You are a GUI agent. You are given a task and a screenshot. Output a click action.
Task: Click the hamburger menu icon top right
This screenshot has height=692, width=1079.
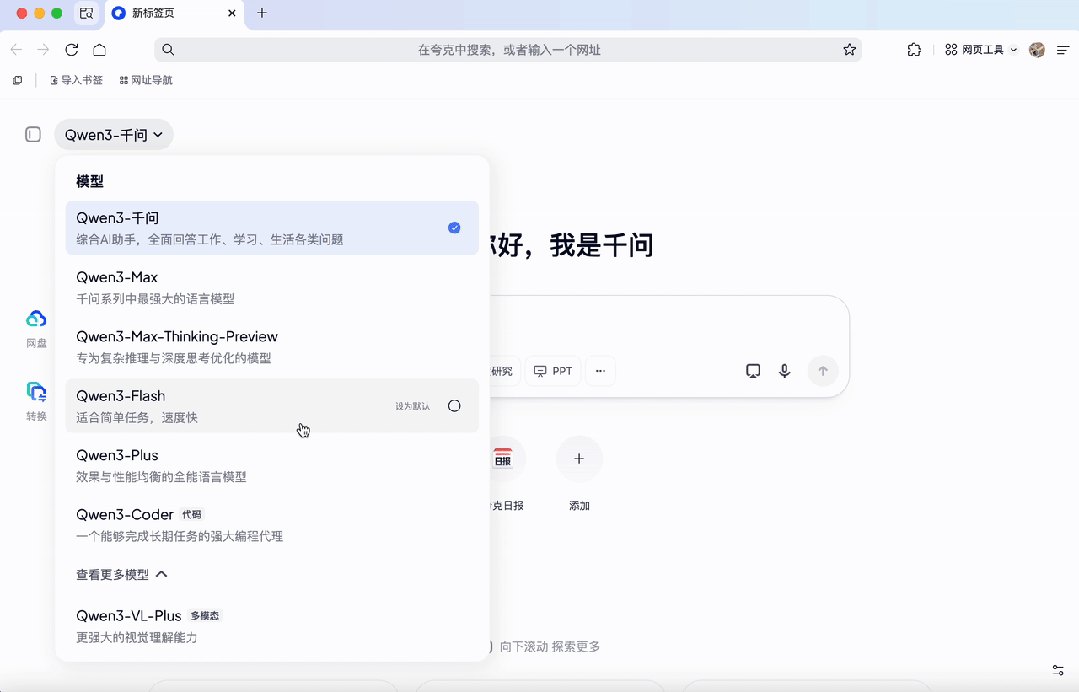tap(1063, 48)
